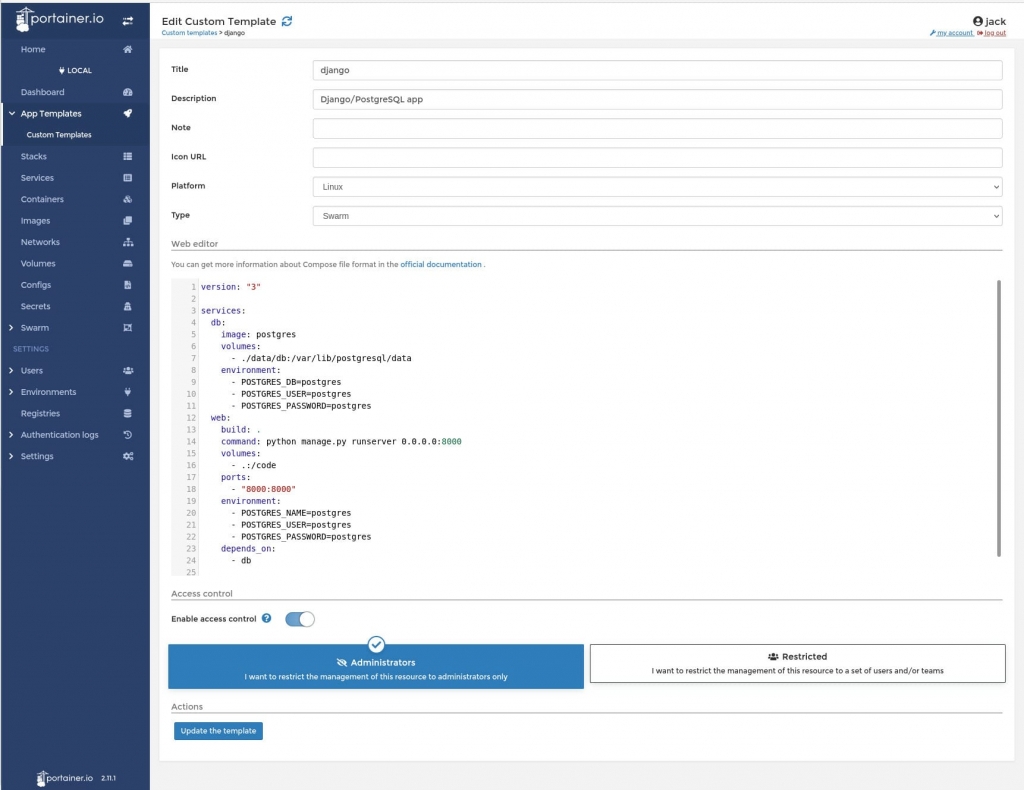Click the Title input field
This screenshot has height=790, width=1024.
click(x=658, y=70)
